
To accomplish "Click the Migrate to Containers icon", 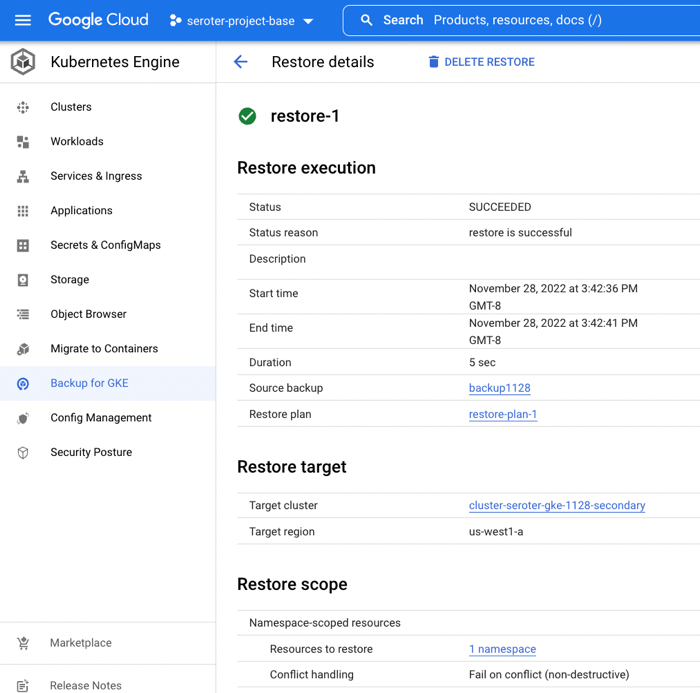I will tap(23, 349).
